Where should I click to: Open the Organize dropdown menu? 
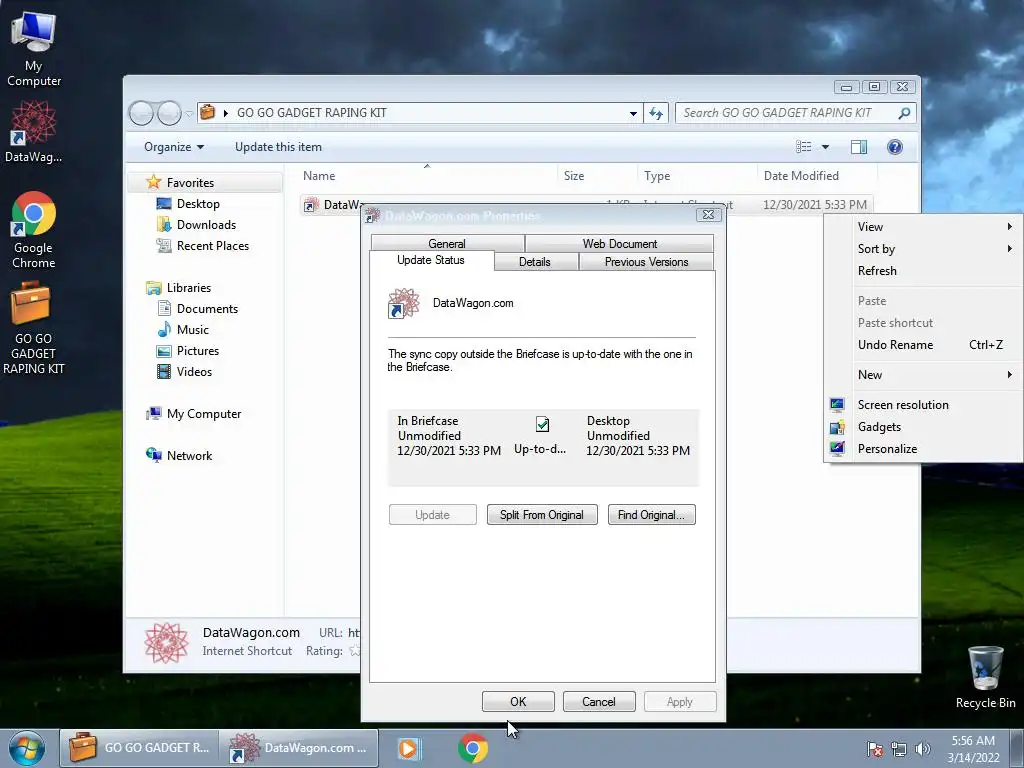coord(174,147)
